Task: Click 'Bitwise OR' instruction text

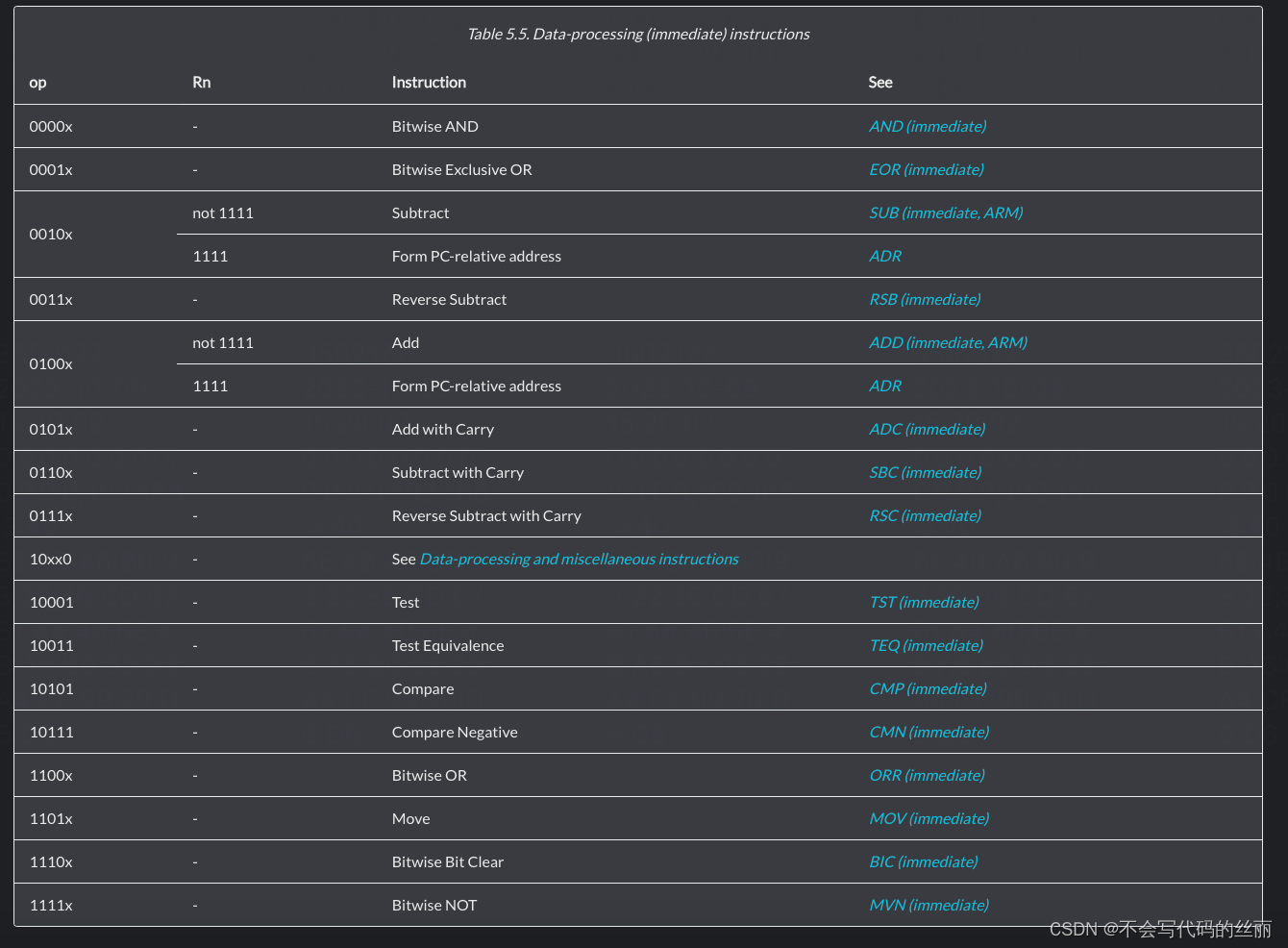Action: pyautogui.click(x=430, y=775)
